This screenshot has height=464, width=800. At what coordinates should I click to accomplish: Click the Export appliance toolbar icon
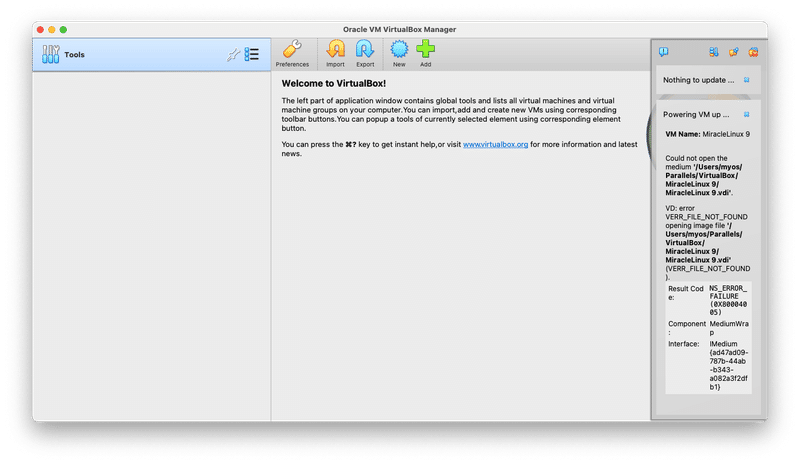point(365,54)
